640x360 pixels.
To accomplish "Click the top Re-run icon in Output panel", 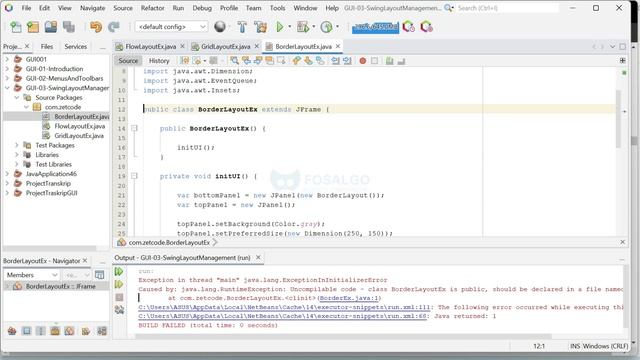I will click(119, 271).
